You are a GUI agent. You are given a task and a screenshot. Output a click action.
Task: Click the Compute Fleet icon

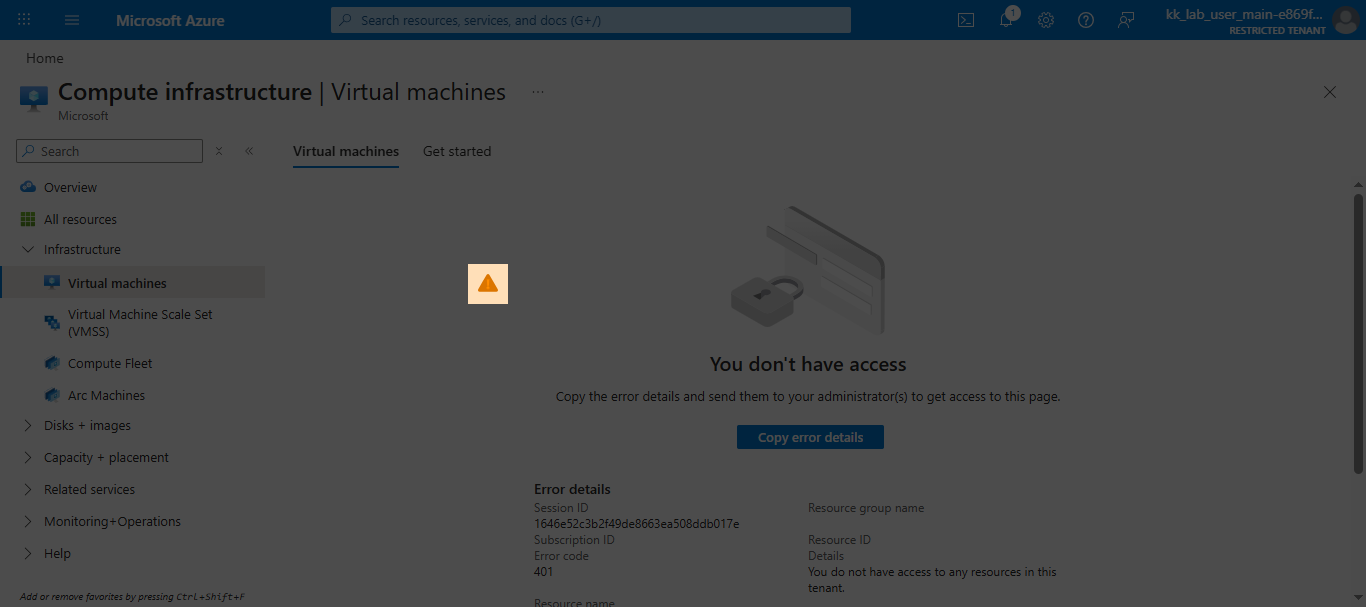coord(52,363)
